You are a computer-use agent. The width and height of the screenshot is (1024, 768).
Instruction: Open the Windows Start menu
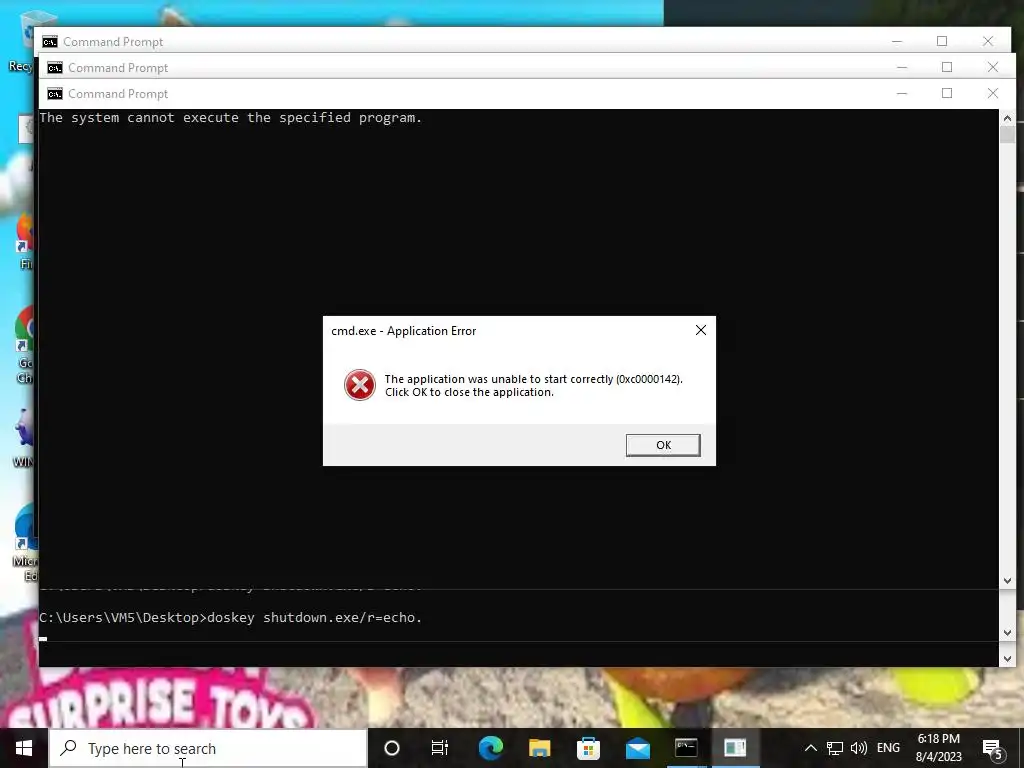(24, 748)
